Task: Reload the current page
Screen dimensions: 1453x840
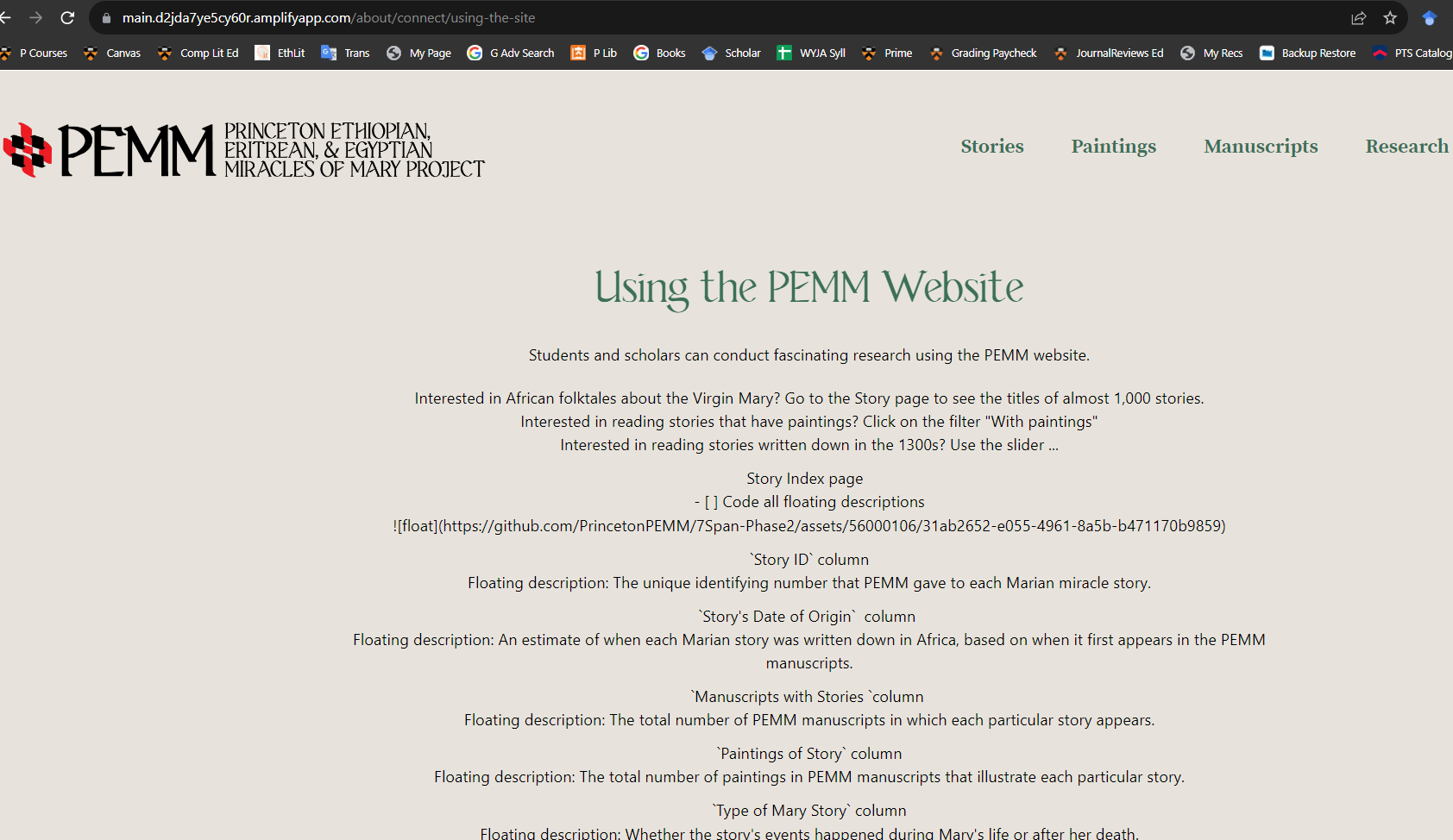Action: (x=68, y=17)
